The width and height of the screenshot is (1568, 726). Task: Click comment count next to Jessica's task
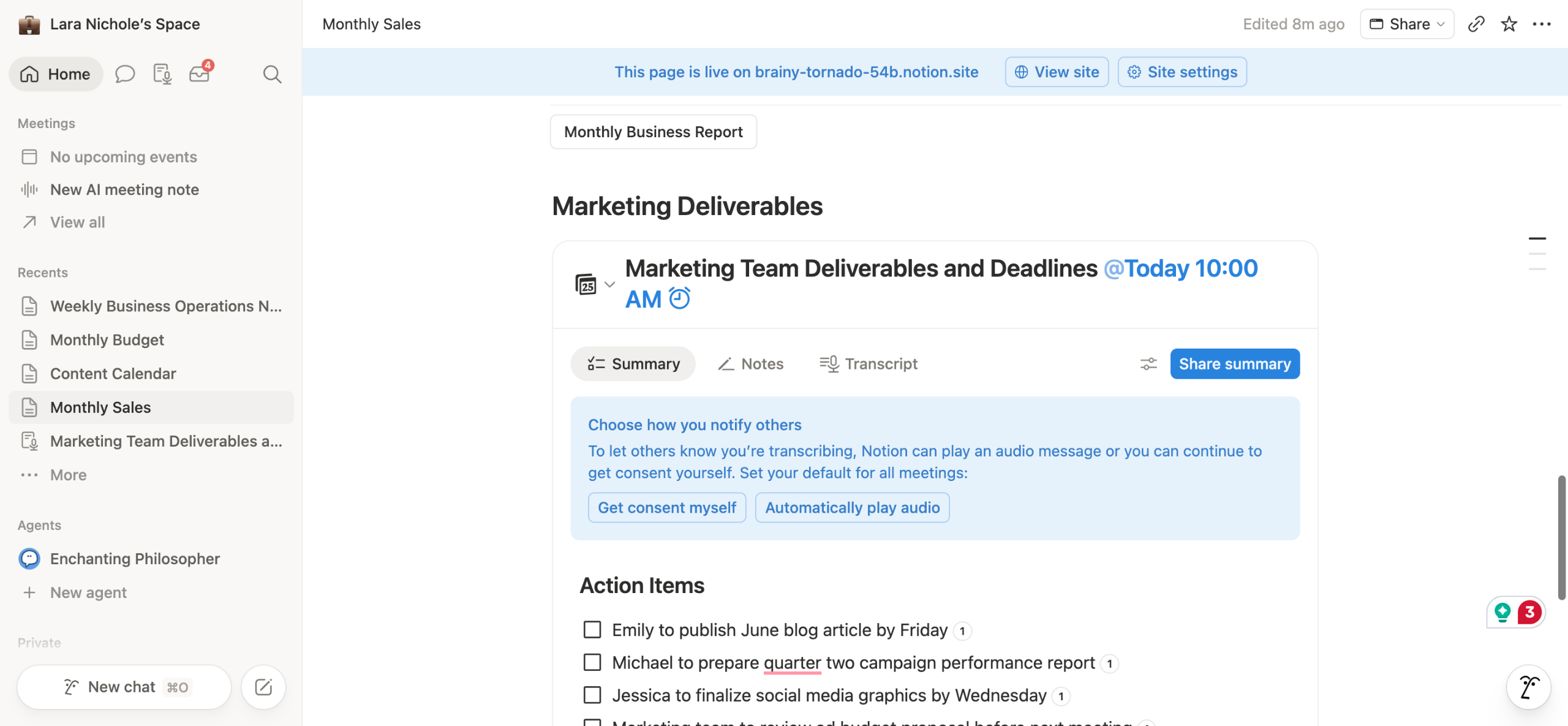(1061, 696)
